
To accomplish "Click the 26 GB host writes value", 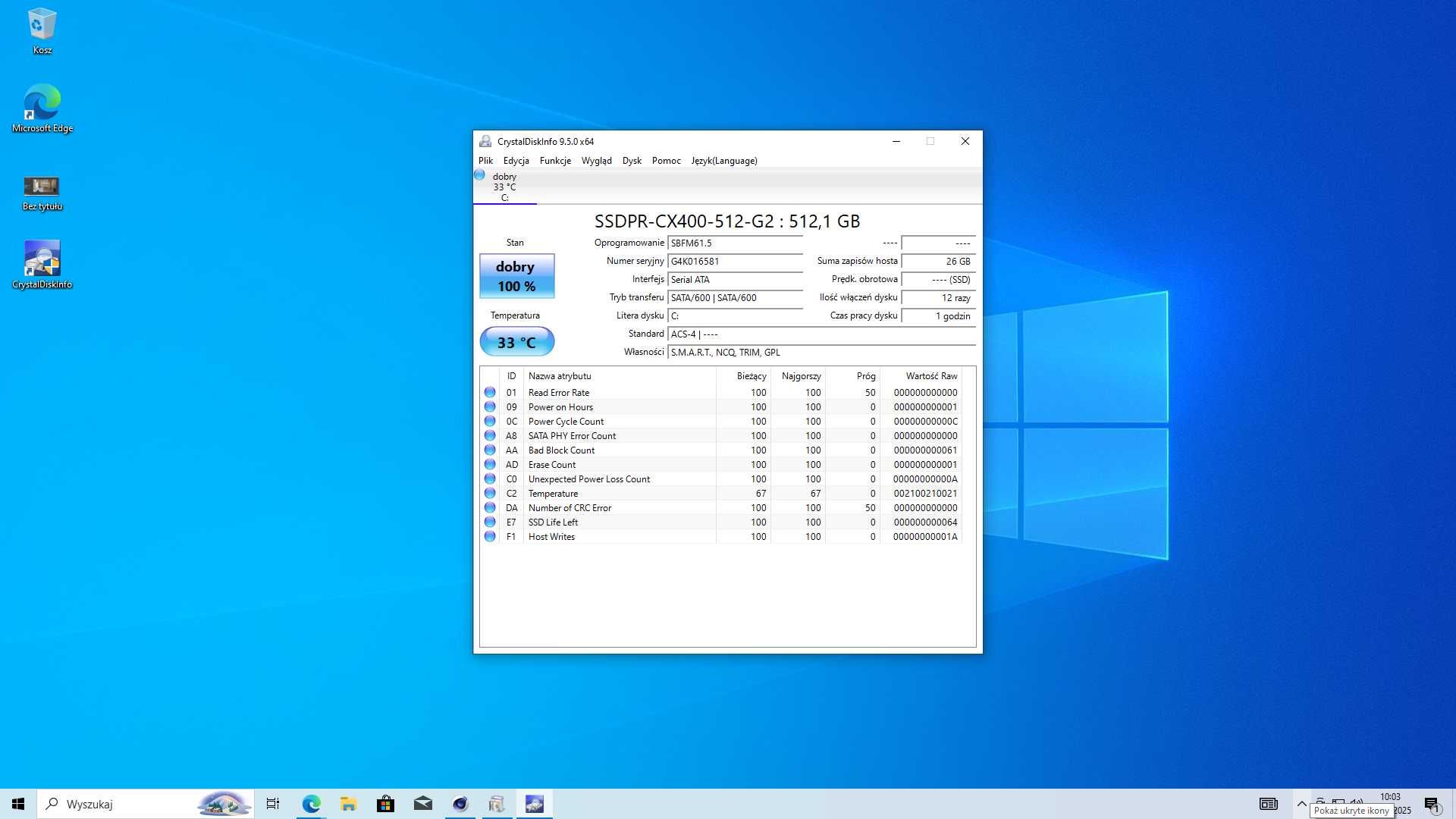I will [938, 262].
